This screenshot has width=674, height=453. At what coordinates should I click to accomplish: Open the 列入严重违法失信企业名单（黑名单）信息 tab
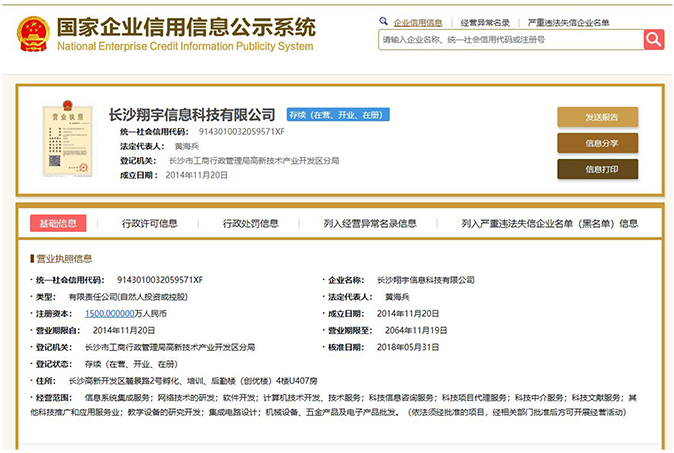pos(549,223)
